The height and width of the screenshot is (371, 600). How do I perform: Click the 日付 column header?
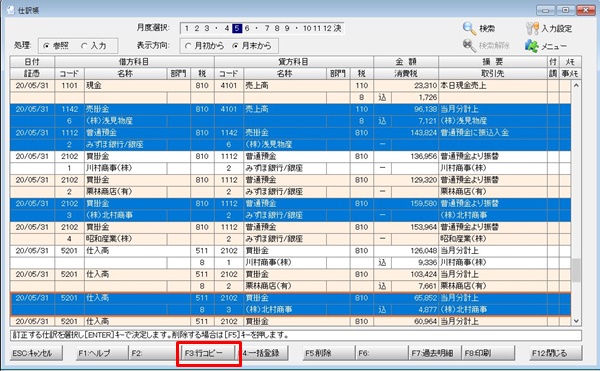pos(32,62)
